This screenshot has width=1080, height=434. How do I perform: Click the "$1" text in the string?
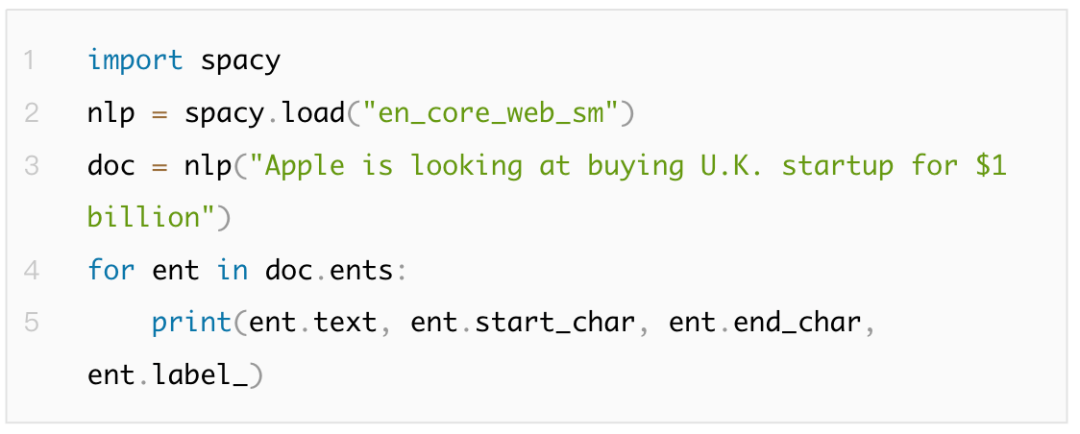coord(991,165)
